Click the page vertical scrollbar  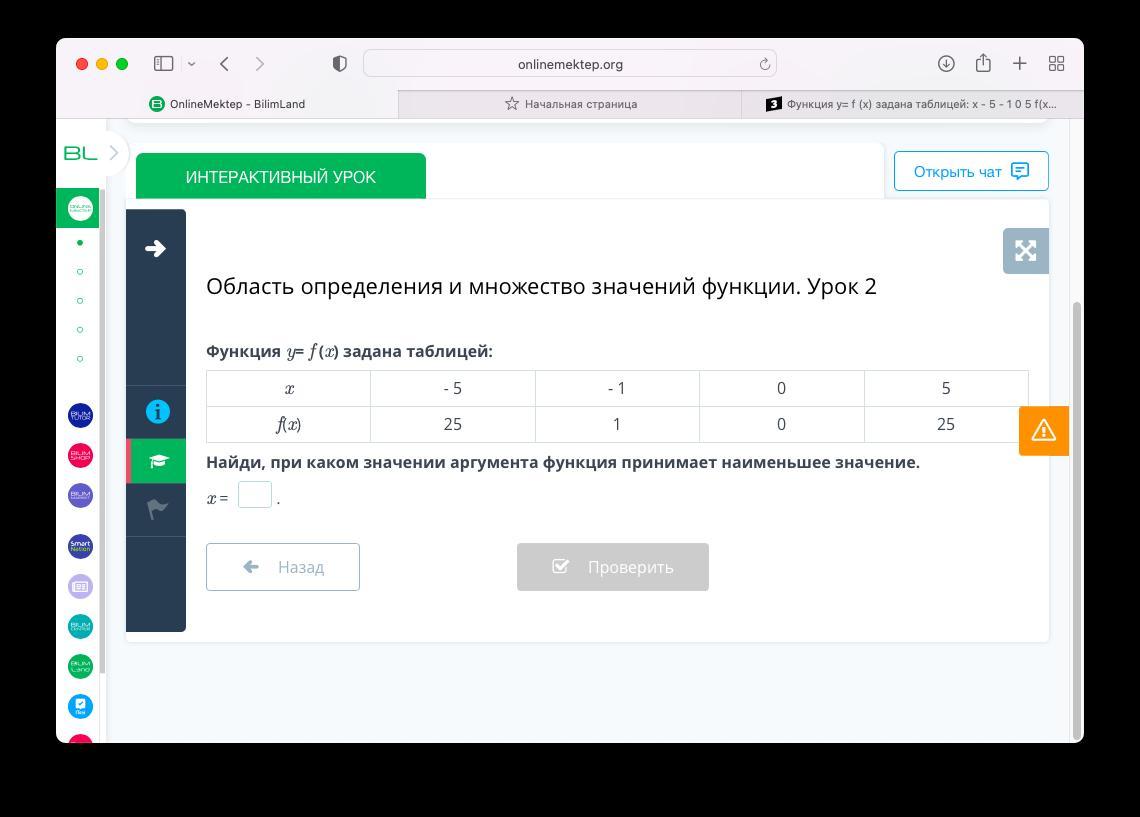click(x=1077, y=520)
